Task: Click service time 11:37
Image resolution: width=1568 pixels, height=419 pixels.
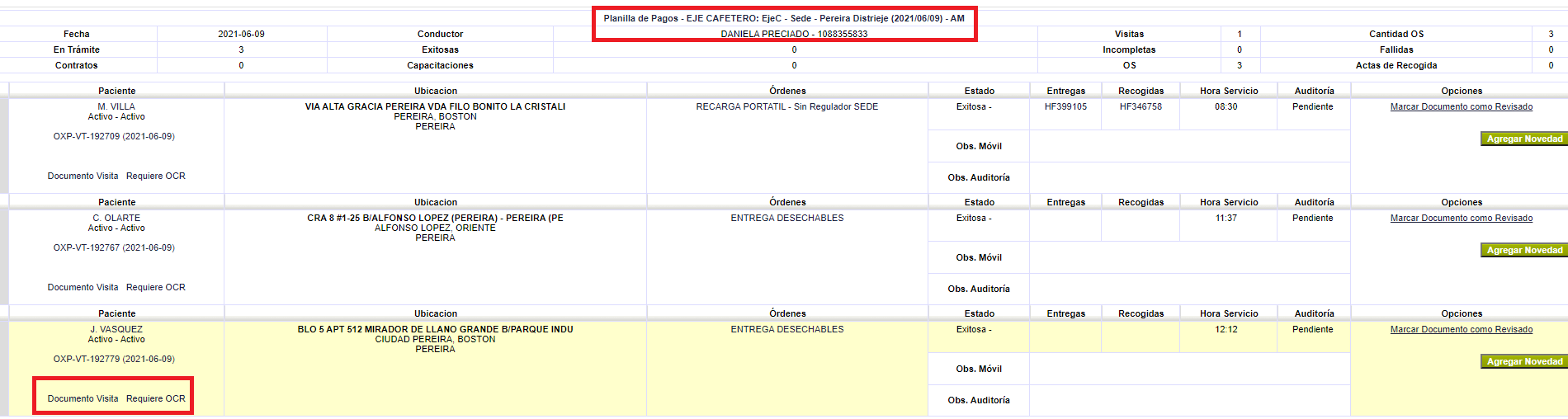Action: [1226, 219]
